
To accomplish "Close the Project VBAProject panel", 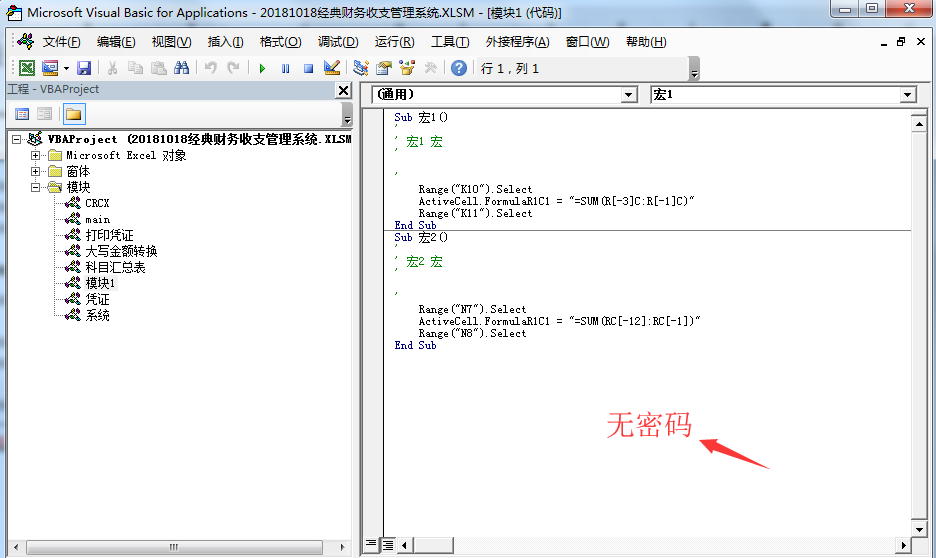I will (x=343, y=90).
